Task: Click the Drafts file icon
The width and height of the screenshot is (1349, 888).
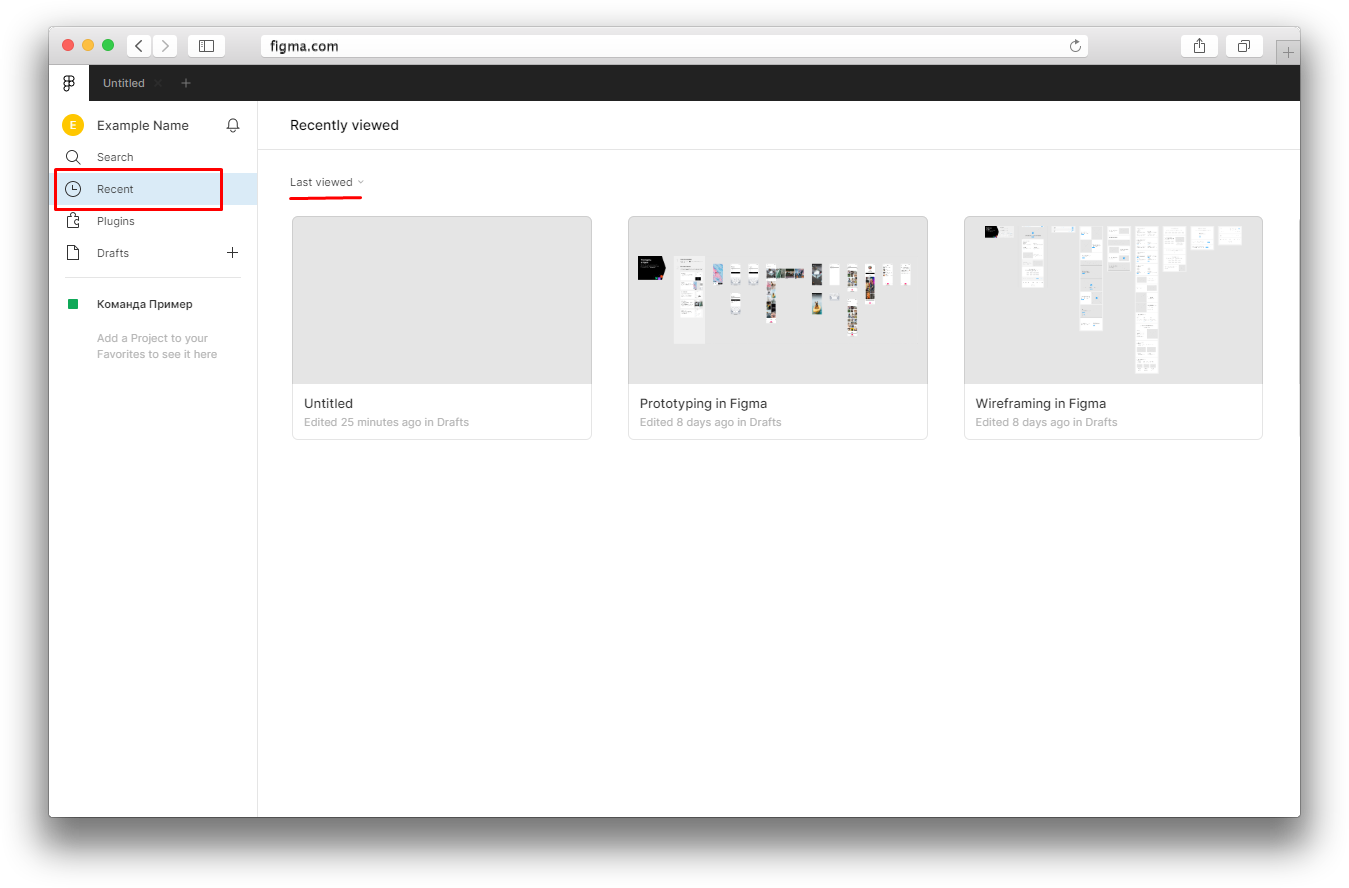Action: point(73,253)
